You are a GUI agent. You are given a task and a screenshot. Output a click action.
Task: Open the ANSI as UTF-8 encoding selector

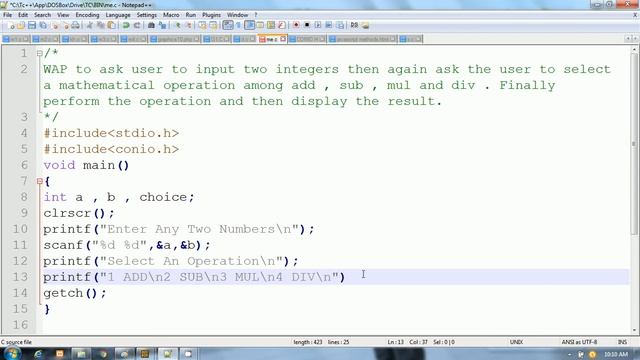[579, 342]
